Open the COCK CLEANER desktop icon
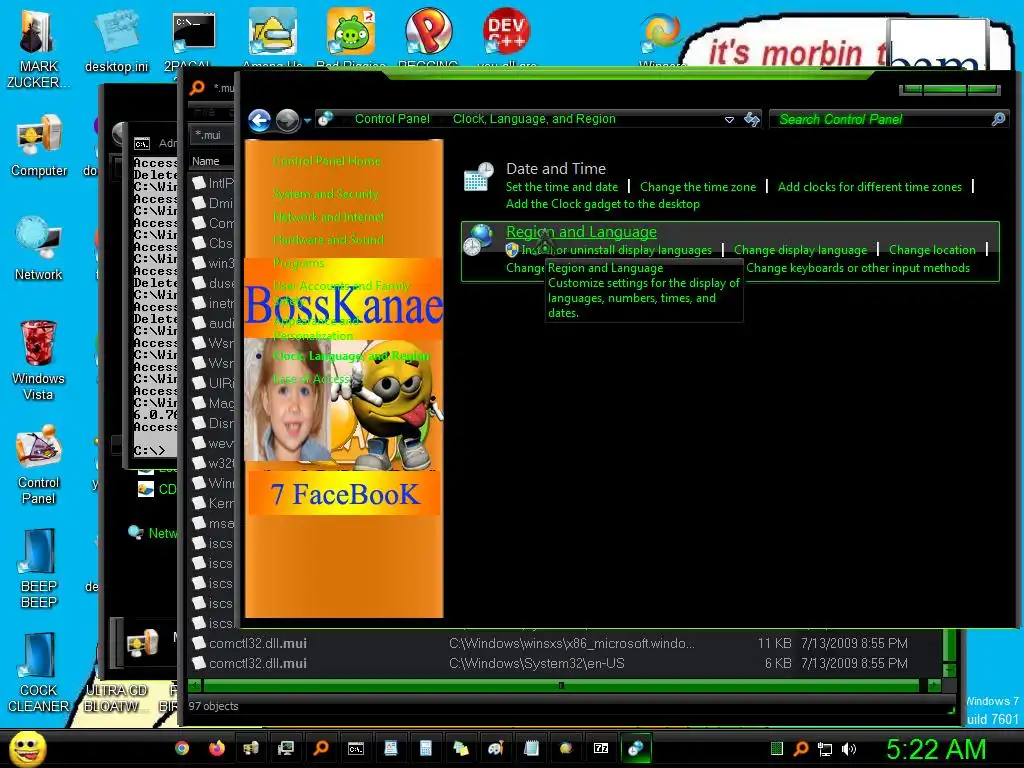1024x768 pixels. click(39, 673)
